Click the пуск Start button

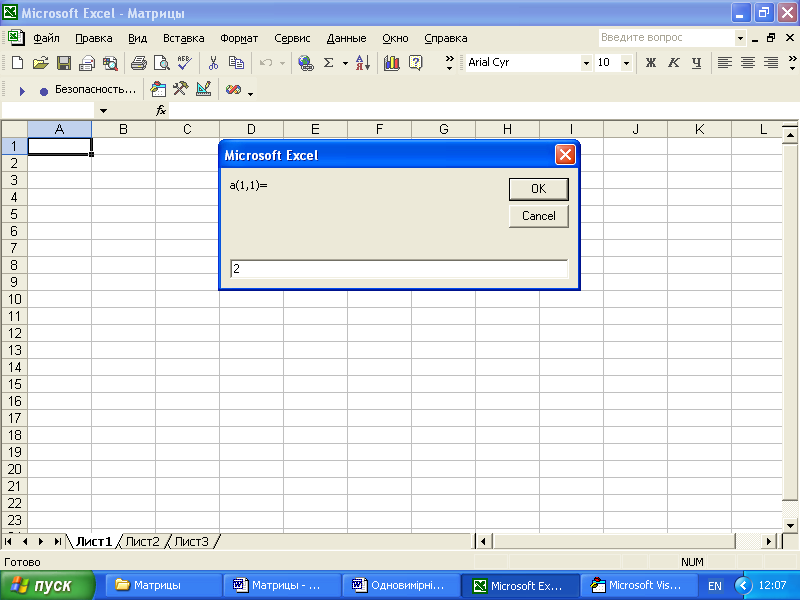[47, 585]
